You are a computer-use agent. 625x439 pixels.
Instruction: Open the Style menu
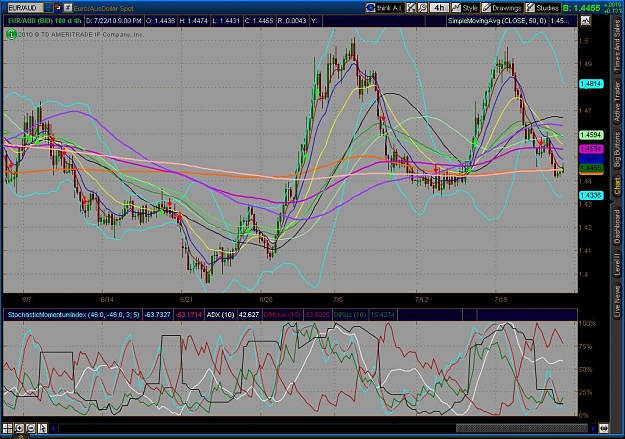[465, 8]
